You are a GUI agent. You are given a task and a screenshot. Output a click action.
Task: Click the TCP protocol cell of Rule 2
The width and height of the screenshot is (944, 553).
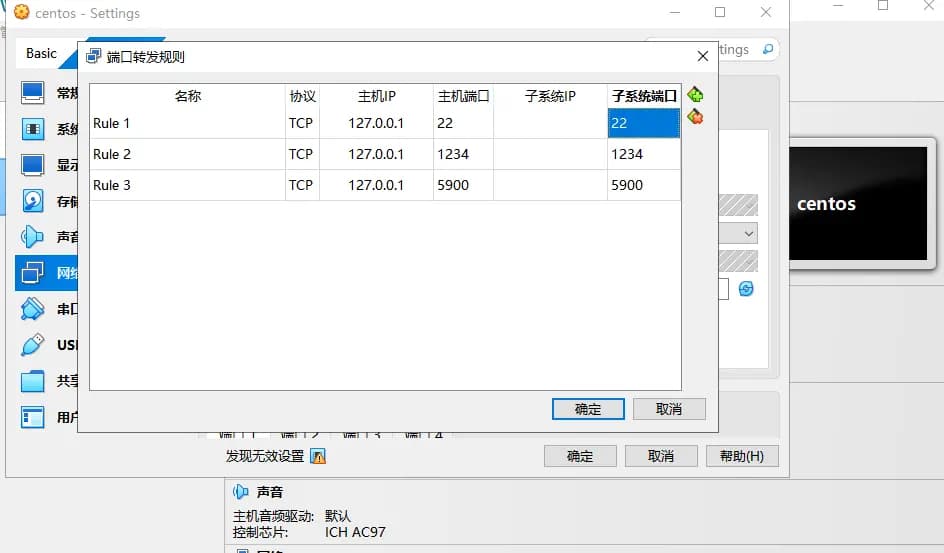coord(302,154)
